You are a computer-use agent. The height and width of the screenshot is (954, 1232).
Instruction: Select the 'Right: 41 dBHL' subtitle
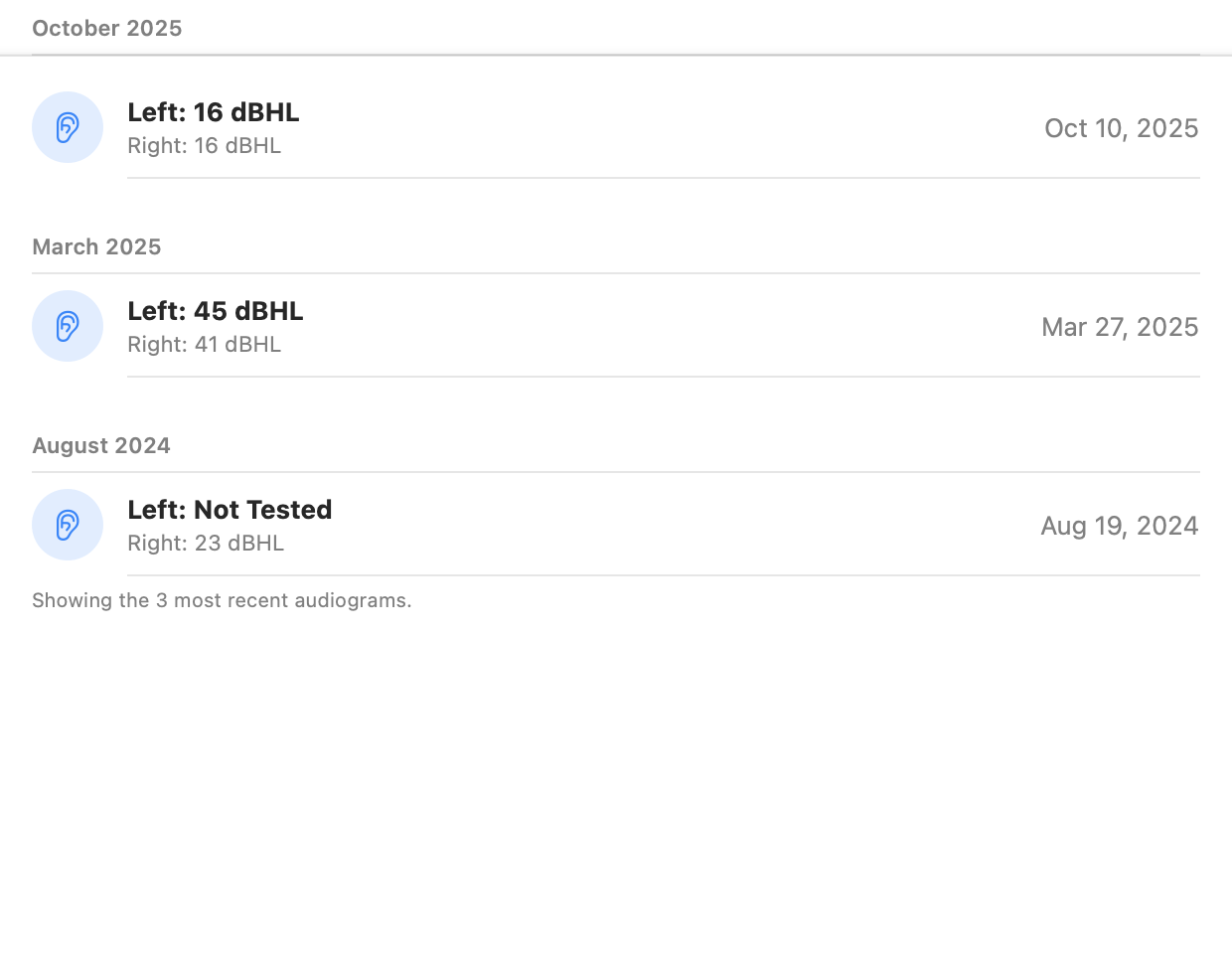pos(205,344)
